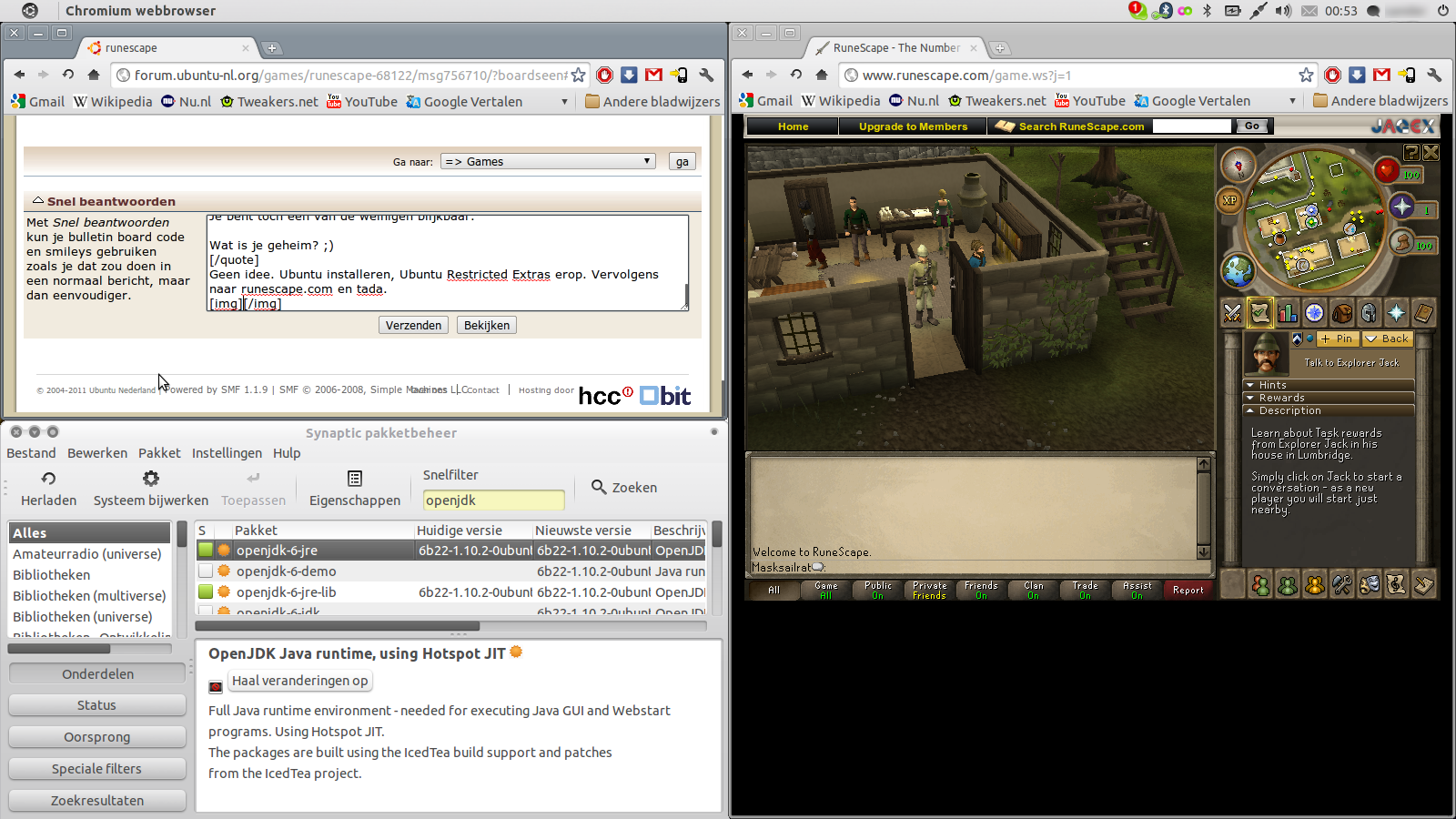Go to home page in RuneScape browser

coord(821,75)
